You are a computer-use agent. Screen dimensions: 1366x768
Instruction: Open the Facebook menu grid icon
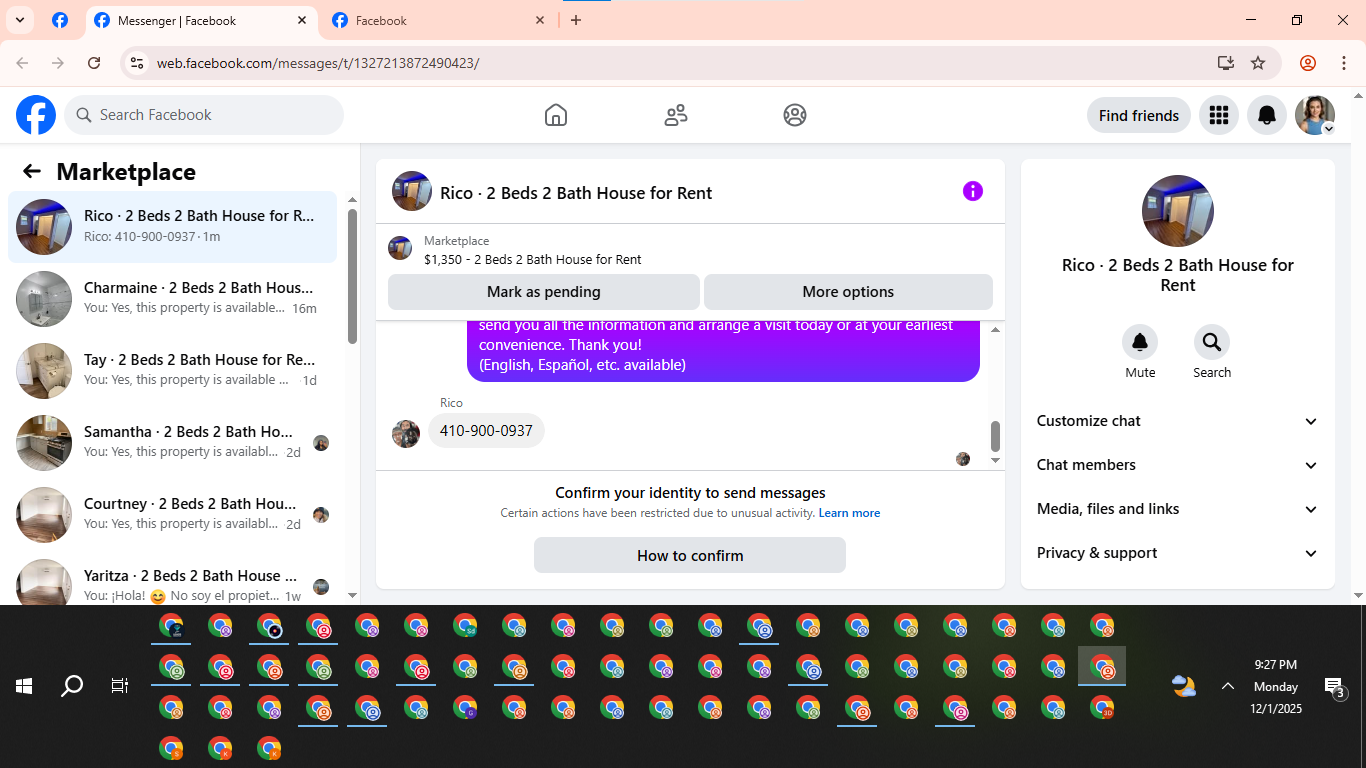[1218, 115]
